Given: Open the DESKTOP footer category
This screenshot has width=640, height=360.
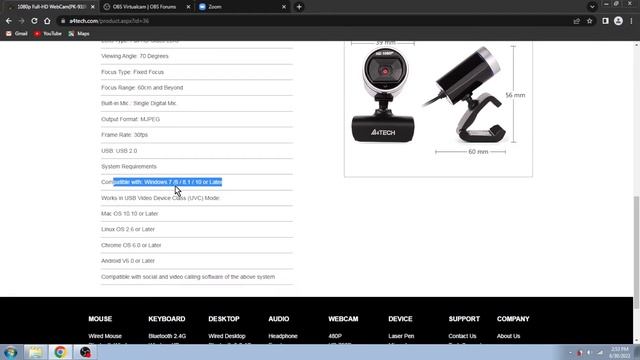Looking at the screenshot, I should pos(224,319).
